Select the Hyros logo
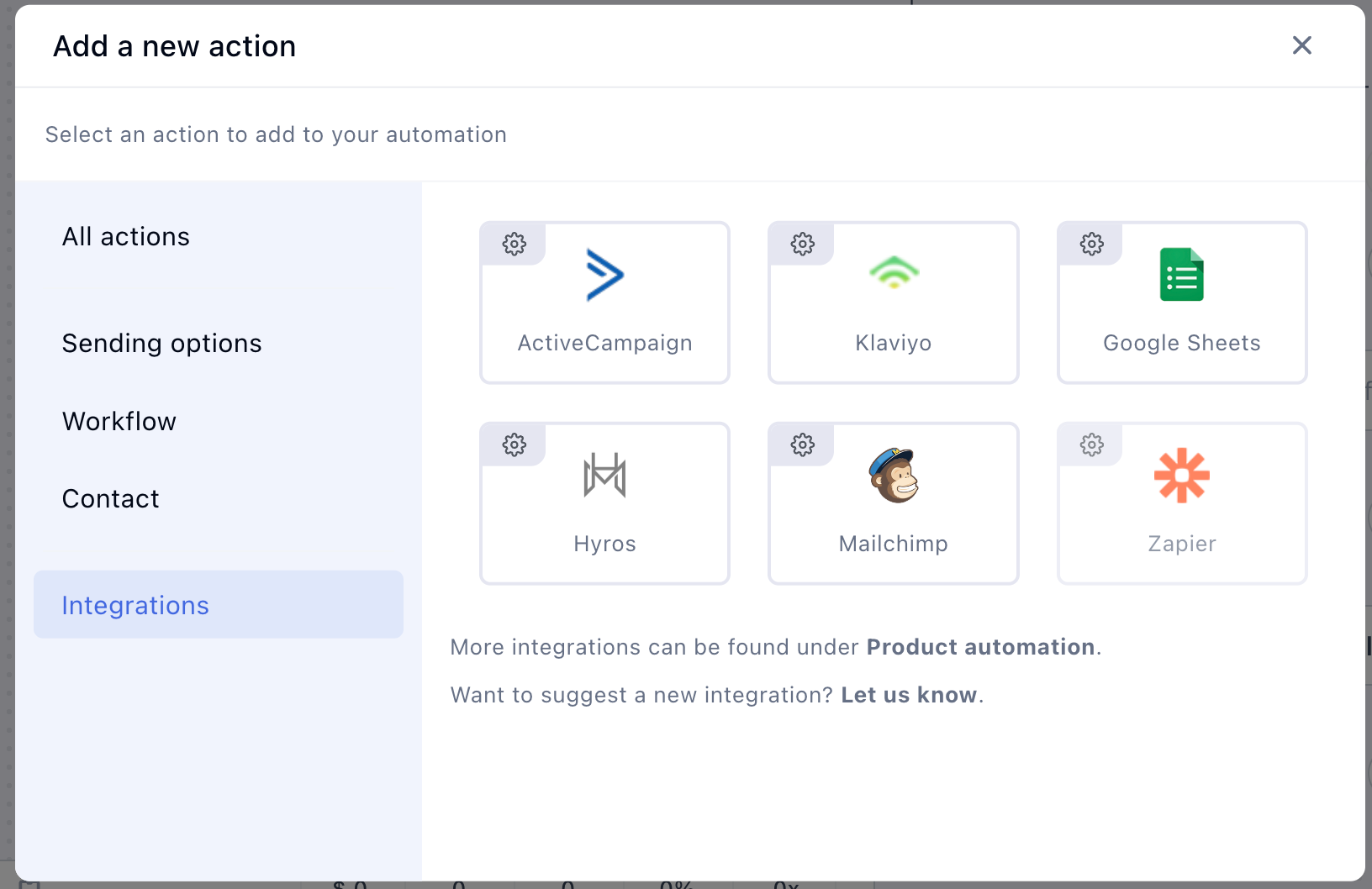Viewport: 1372px width, 889px height. click(605, 476)
